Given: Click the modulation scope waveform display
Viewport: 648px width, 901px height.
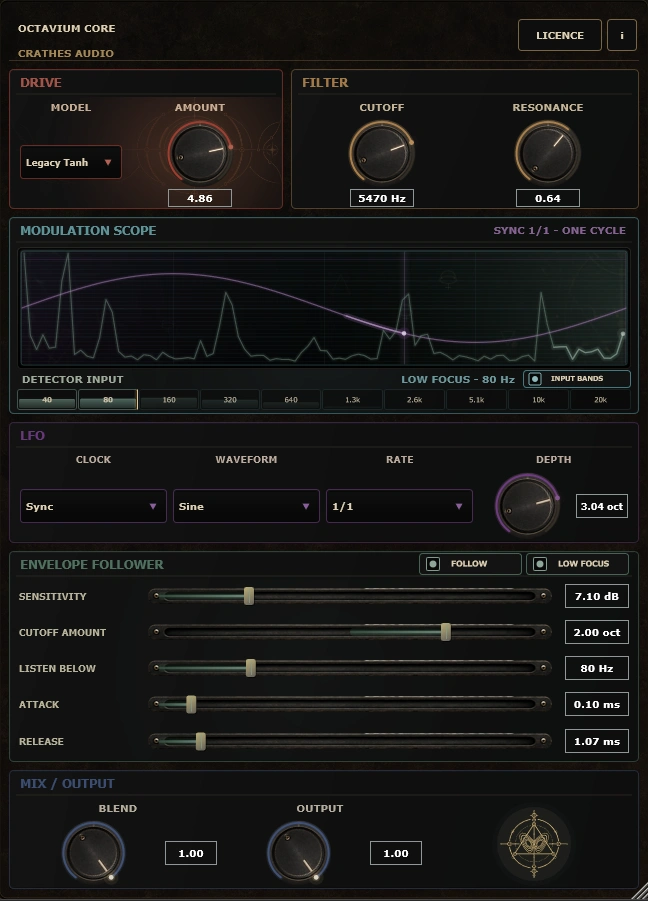Looking at the screenshot, I should click(324, 308).
